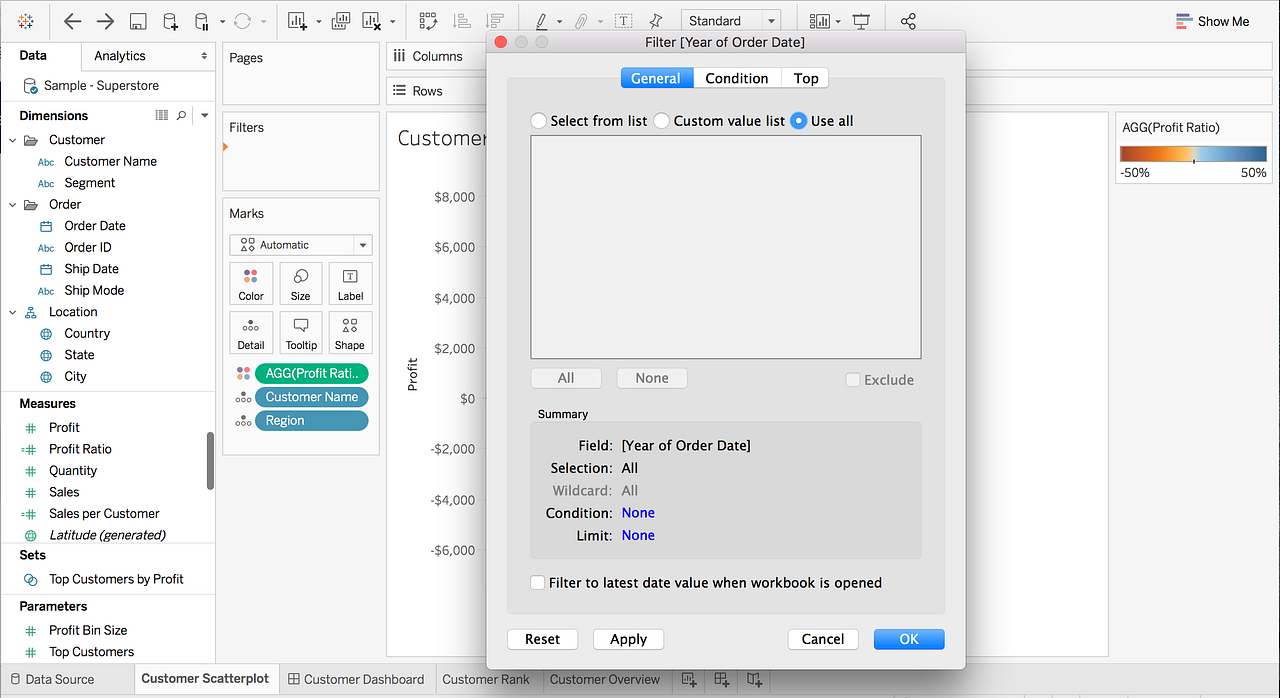This screenshot has height=698, width=1280.
Task: Clear the sheet using the toolbar icon
Action: [x=372, y=21]
